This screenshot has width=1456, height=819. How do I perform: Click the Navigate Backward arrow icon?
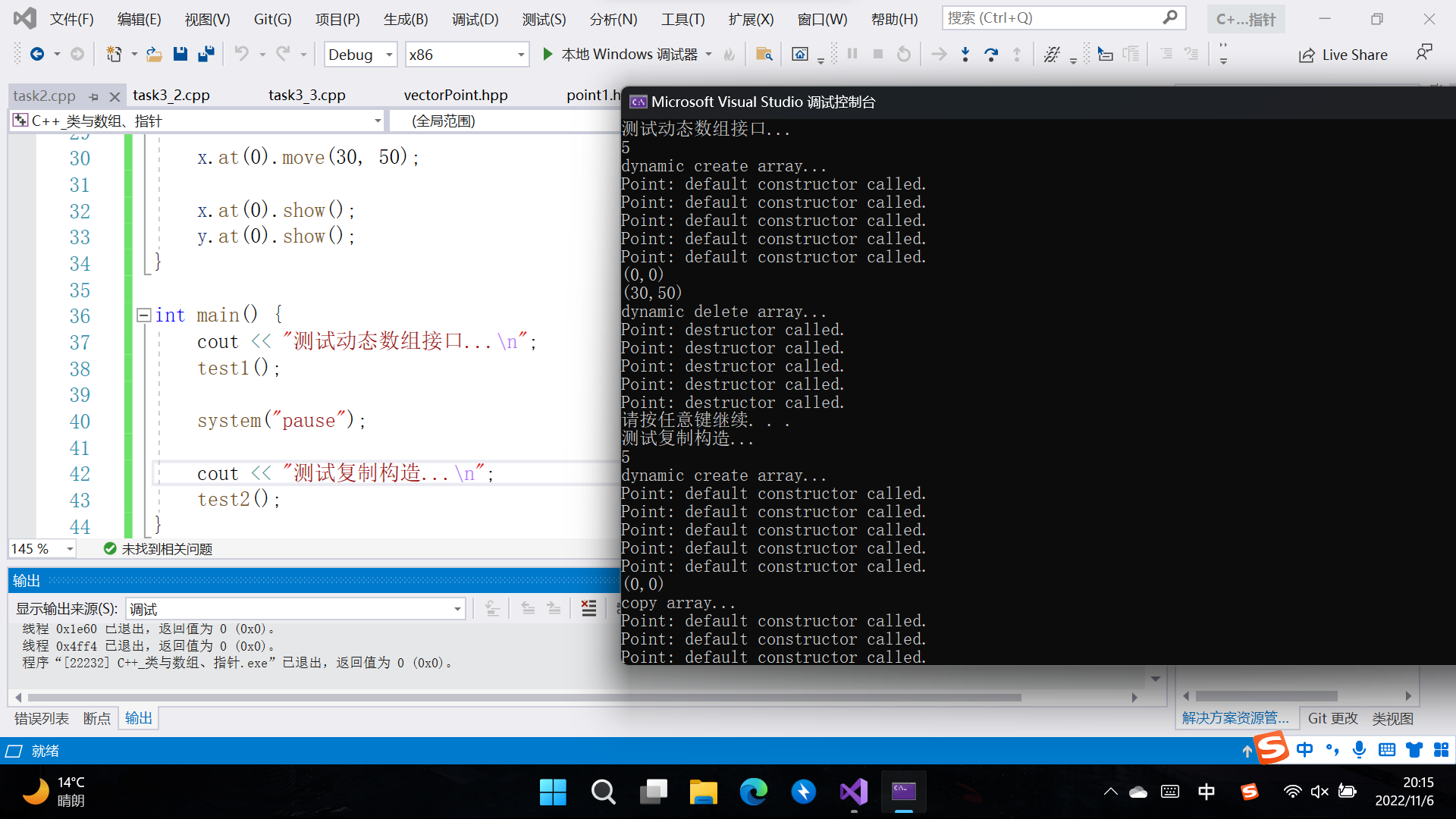point(36,54)
